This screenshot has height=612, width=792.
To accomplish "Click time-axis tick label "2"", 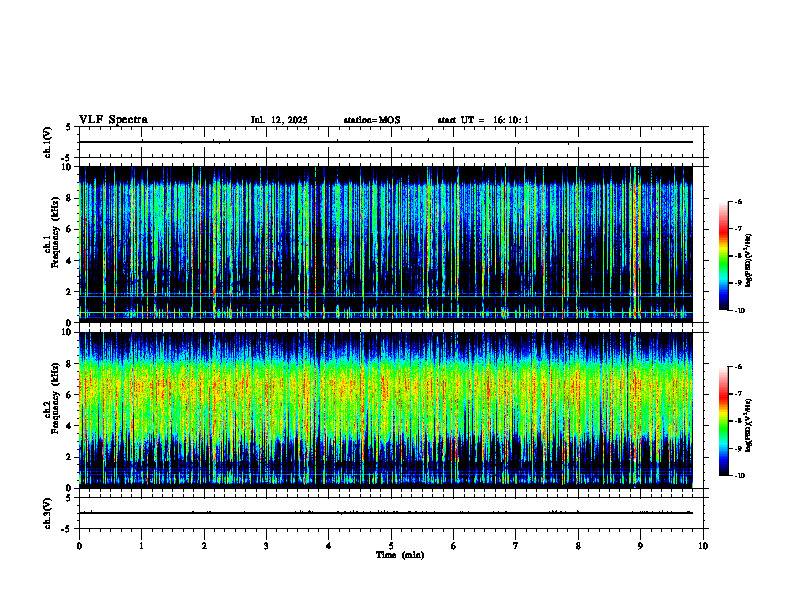I will [204, 546].
